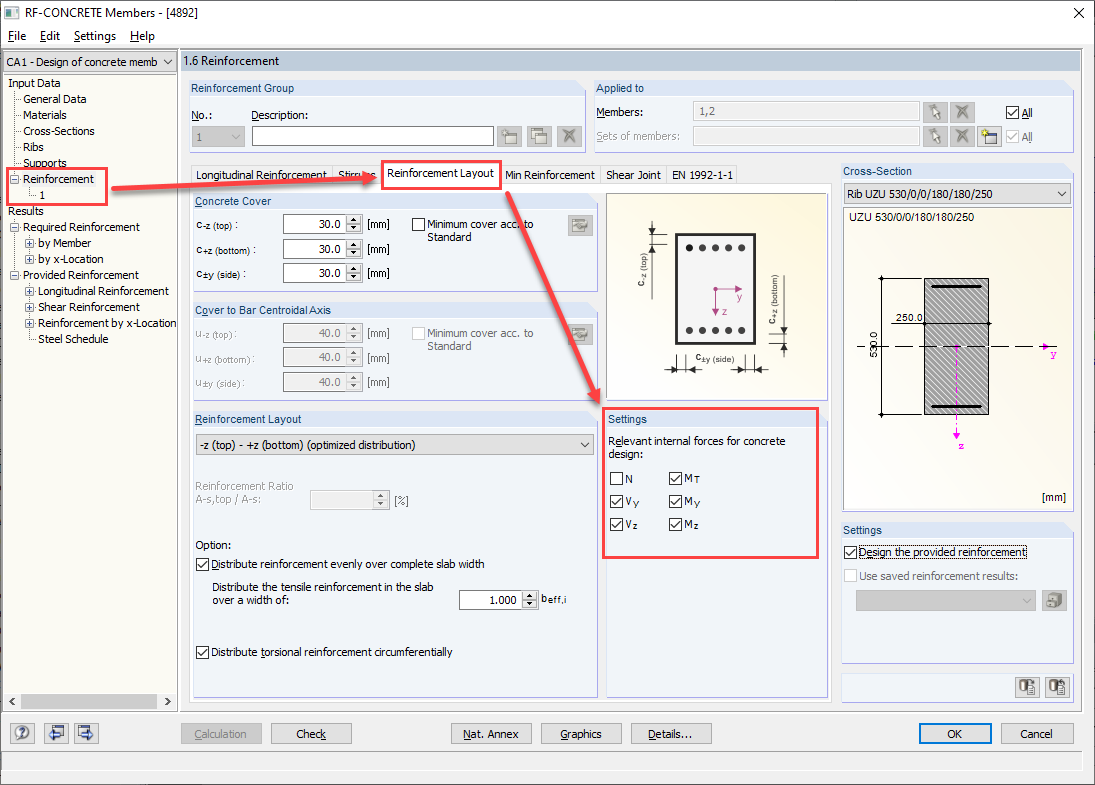Toggle the N internal force checkbox
The width and height of the screenshot is (1095, 785).
click(616, 479)
